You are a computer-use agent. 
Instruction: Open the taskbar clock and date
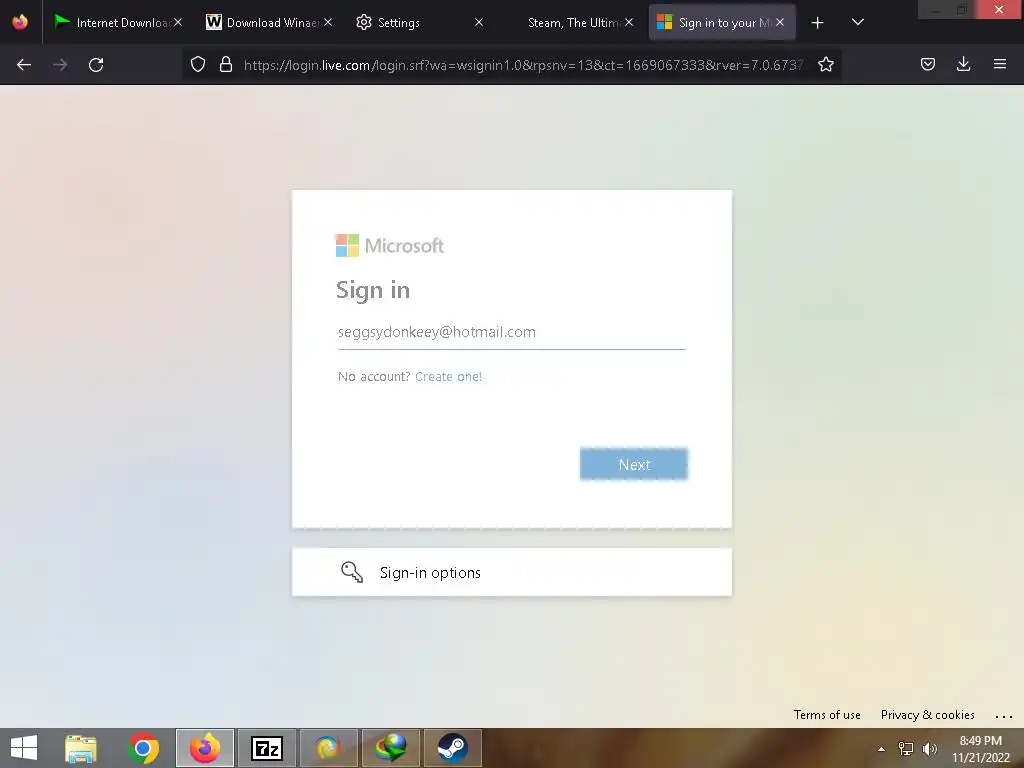point(981,749)
